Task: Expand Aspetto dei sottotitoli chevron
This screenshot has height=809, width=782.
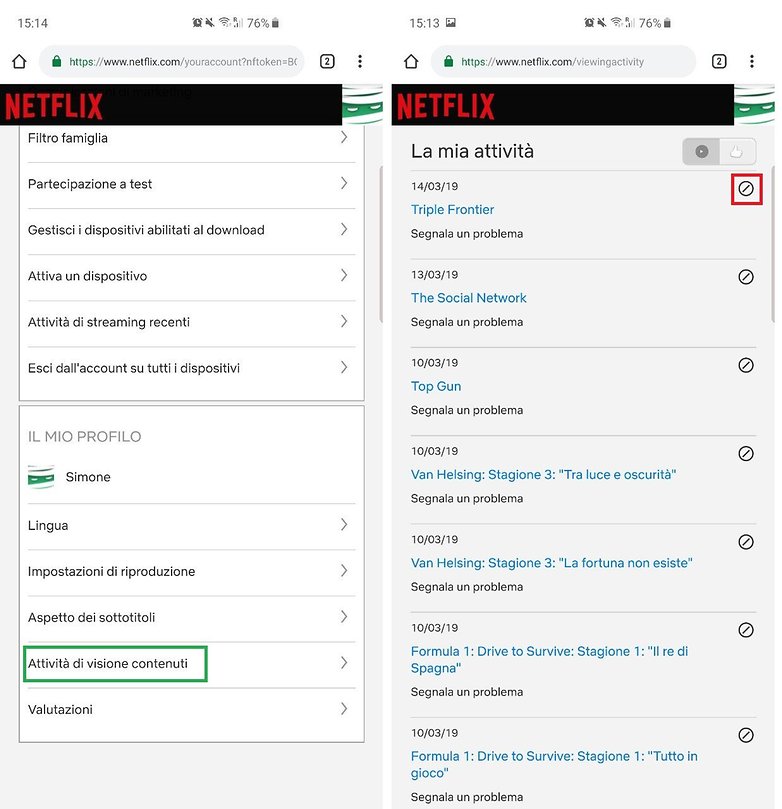Action: pos(344,617)
